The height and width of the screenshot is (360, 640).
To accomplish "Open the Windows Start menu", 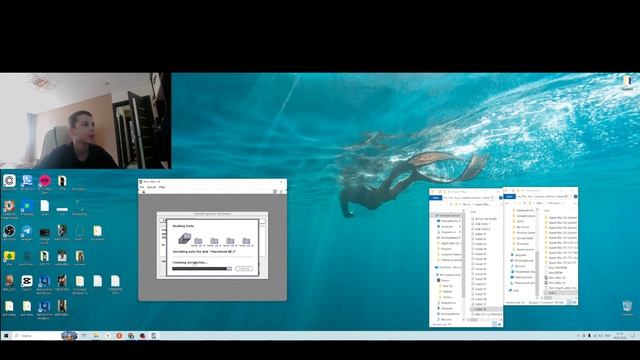I will [x=6, y=336].
